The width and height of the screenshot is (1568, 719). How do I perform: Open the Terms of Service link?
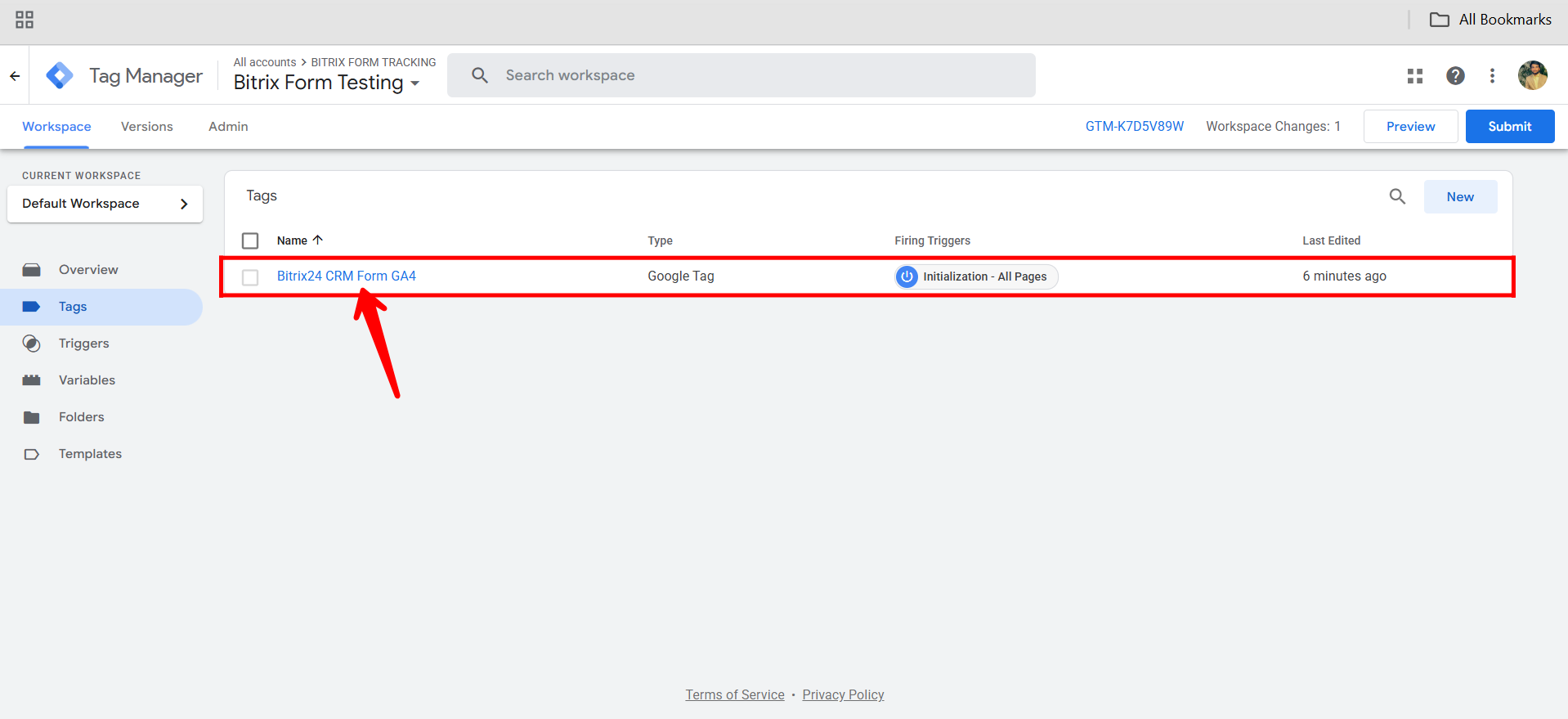coord(735,694)
